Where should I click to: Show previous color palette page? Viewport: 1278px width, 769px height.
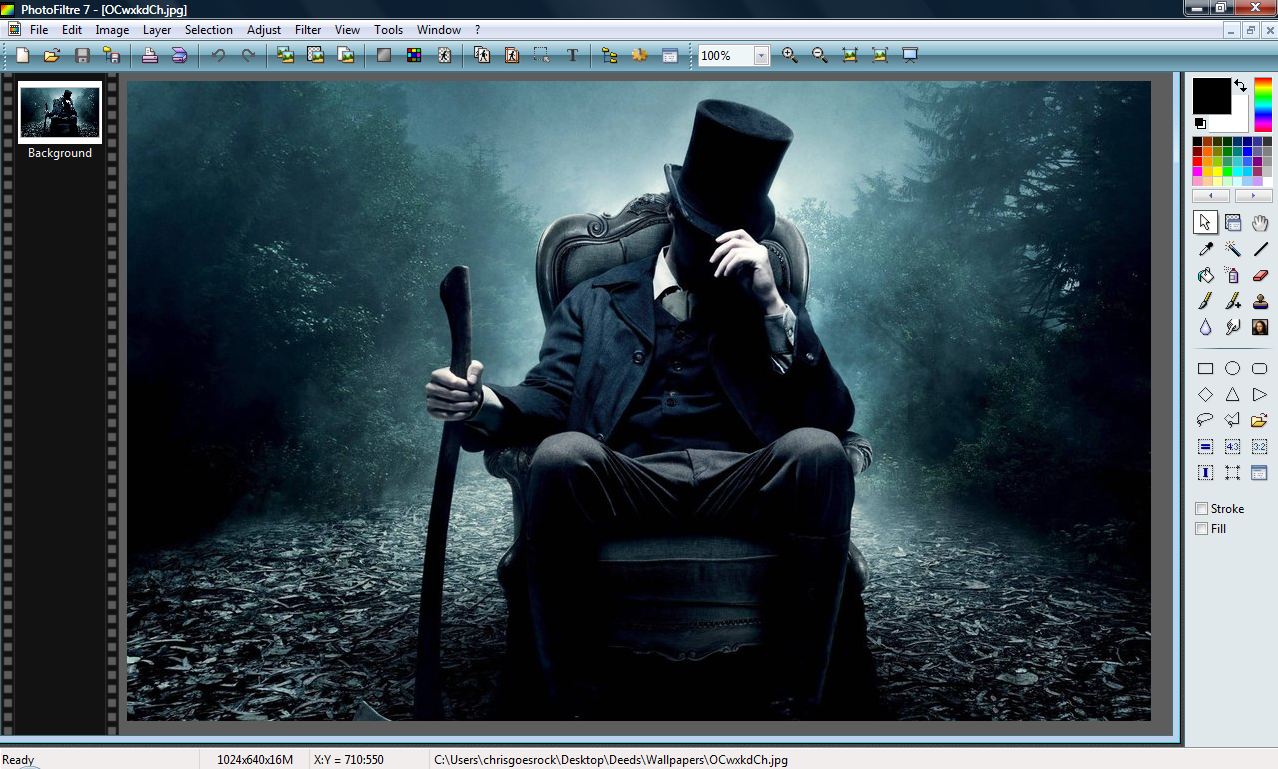pos(1211,196)
